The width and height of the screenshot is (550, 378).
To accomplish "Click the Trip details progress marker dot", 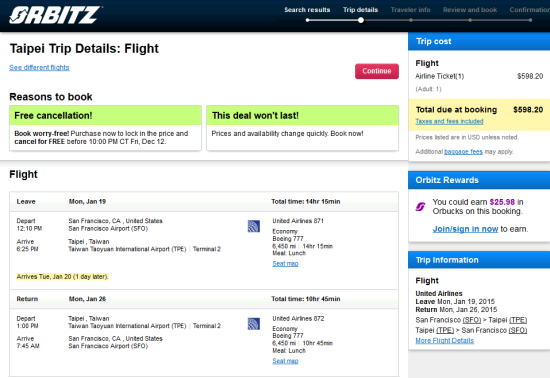I will click(361, 20).
